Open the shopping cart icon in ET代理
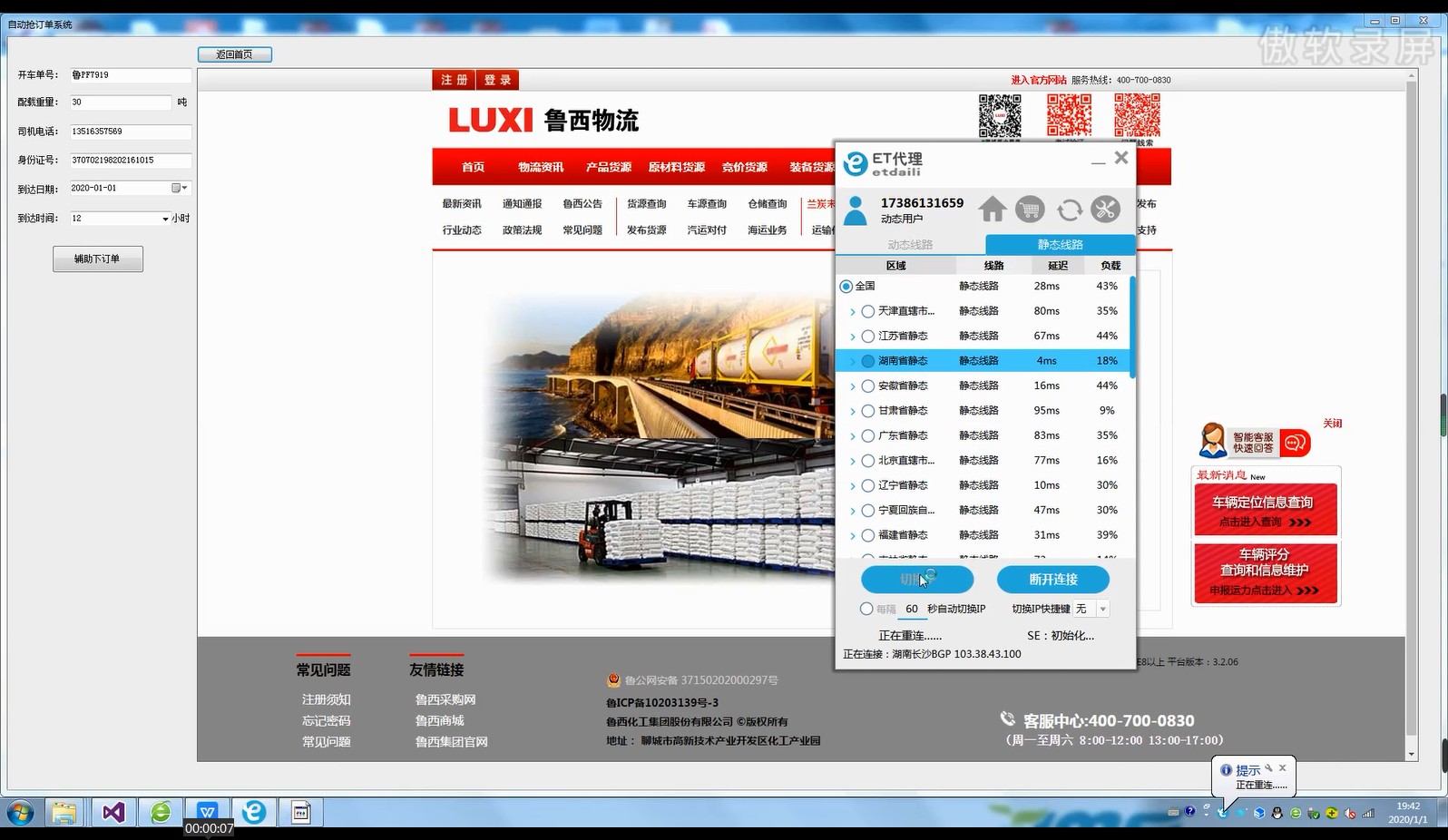 point(1030,210)
